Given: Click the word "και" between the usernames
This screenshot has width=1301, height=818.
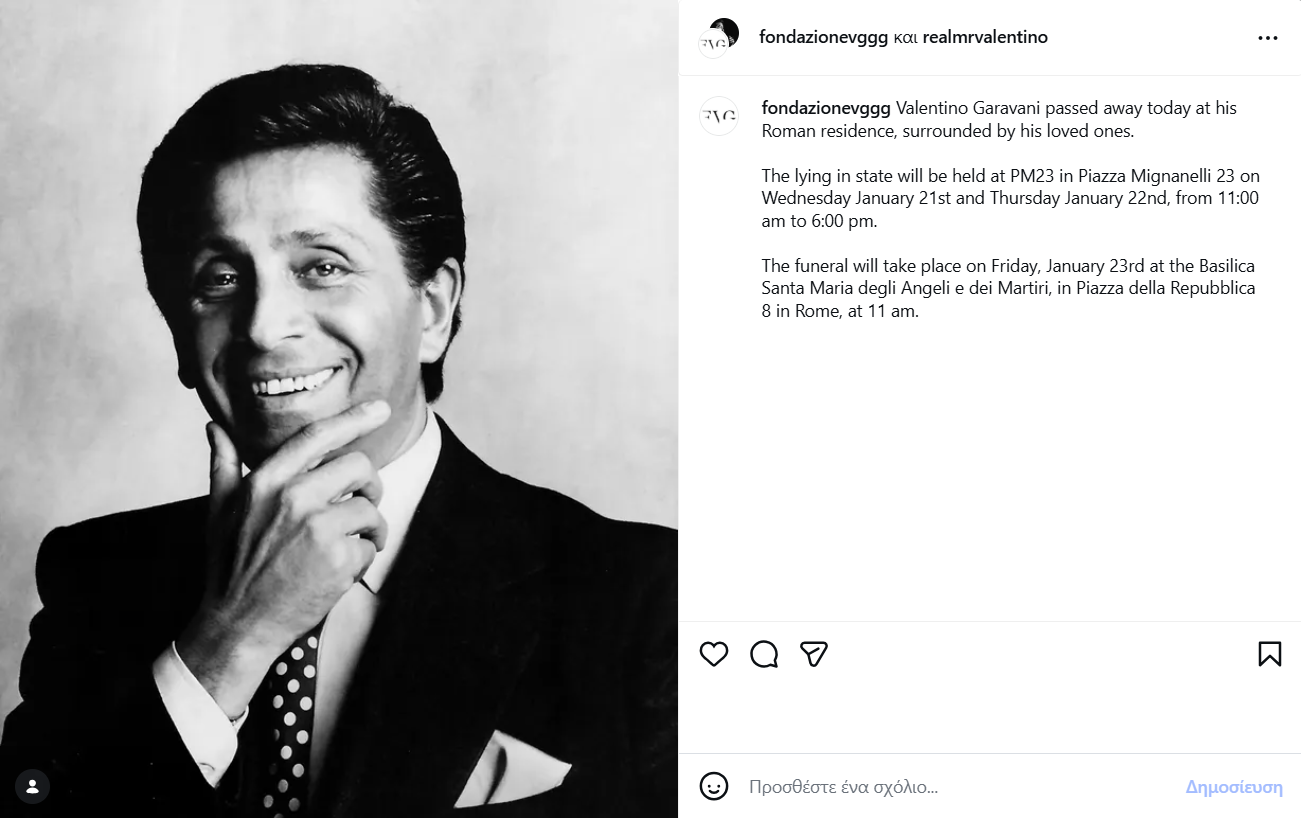Looking at the screenshot, I should click(905, 38).
